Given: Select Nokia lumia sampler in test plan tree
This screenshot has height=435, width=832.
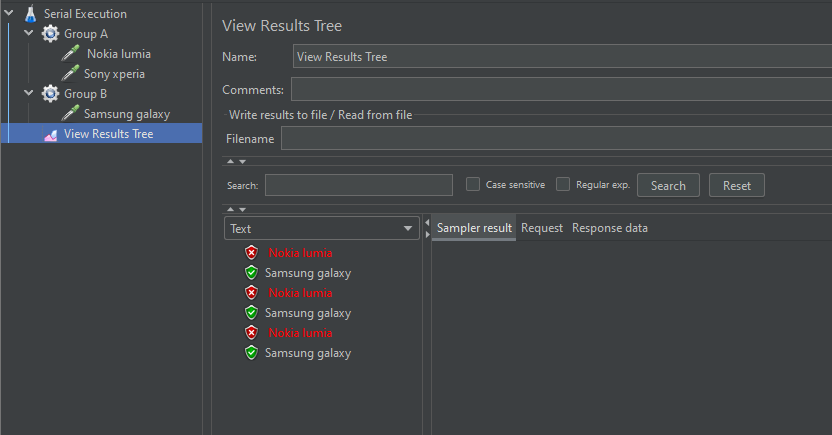Looking at the screenshot, I should pyautogui.click(x=119, y=54).
